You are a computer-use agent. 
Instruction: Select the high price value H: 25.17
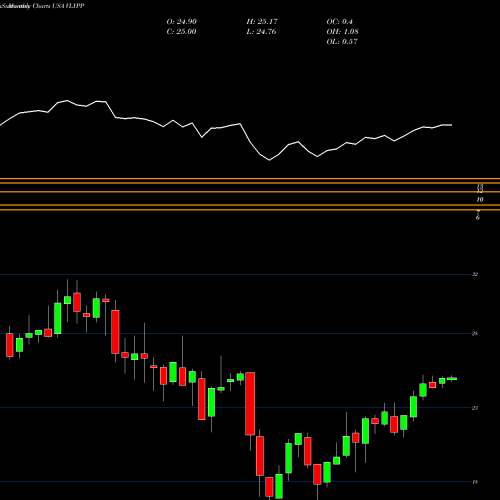coord(262,22)
